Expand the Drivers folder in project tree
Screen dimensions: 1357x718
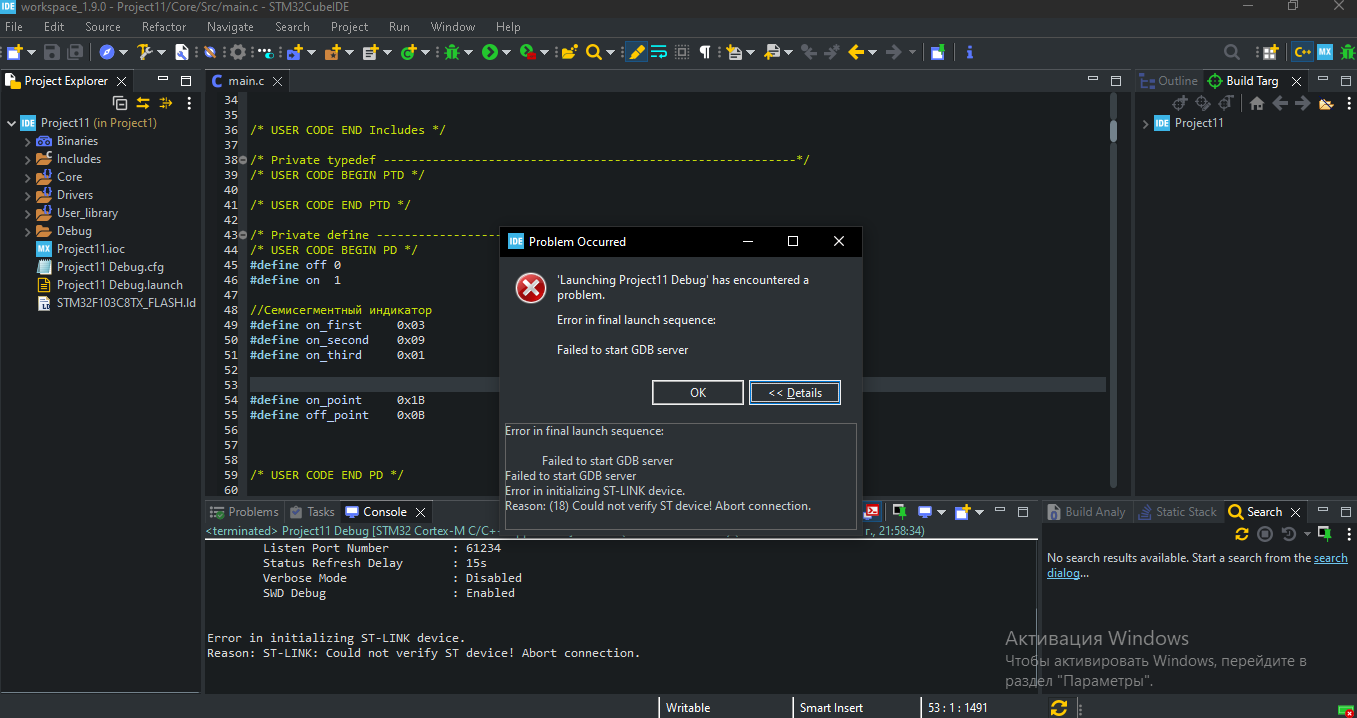pyautogui.click(x=27, y=195)
